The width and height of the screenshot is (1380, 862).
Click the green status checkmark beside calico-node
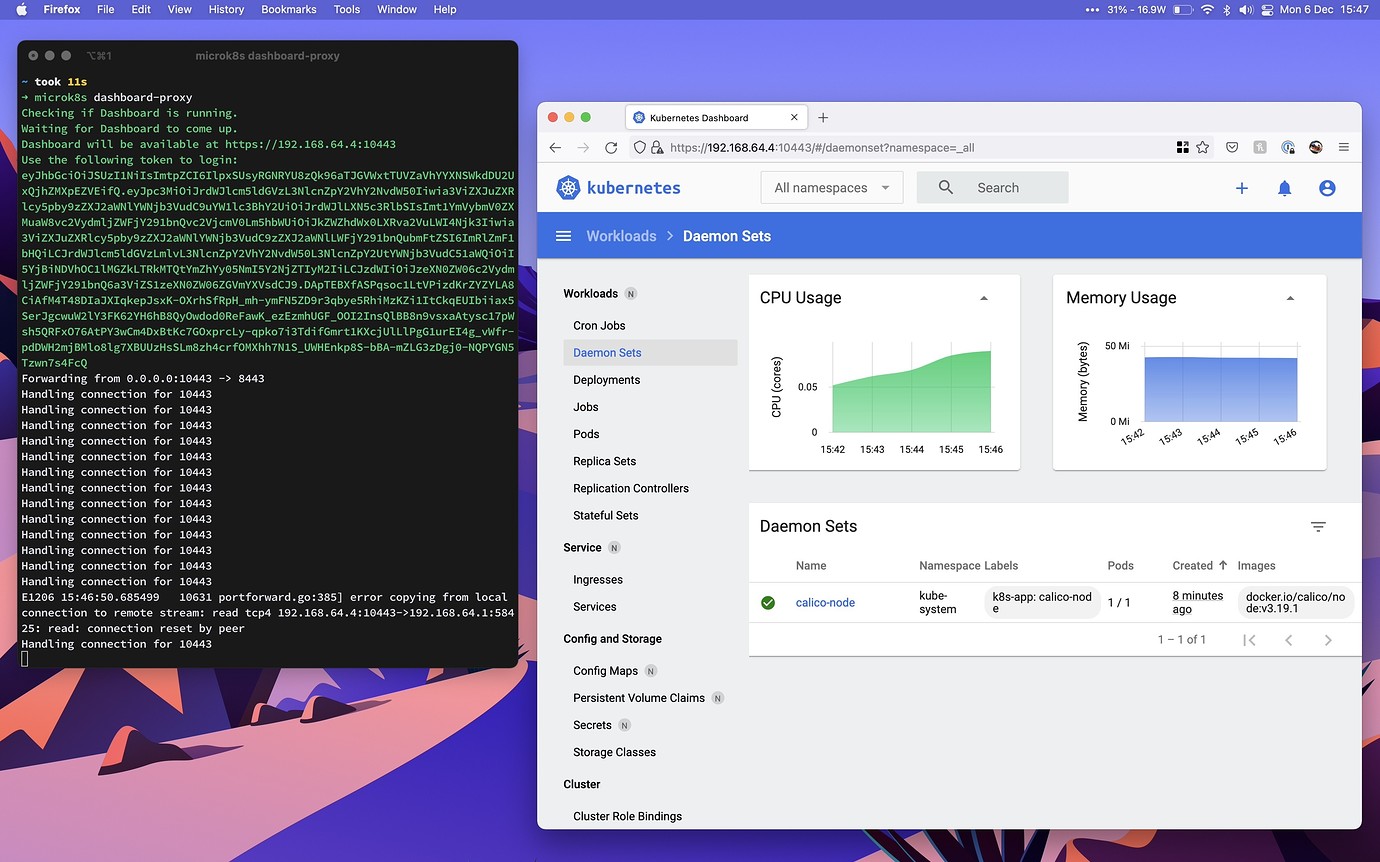click(768, 602)
